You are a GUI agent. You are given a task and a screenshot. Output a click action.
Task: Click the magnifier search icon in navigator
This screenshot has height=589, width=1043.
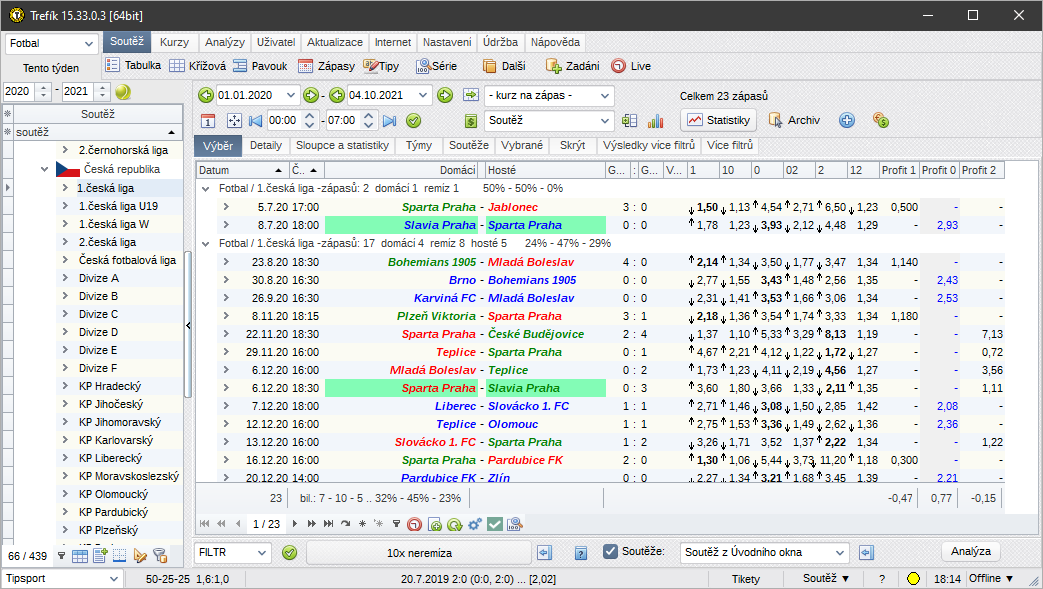click(x=514, y=524)
